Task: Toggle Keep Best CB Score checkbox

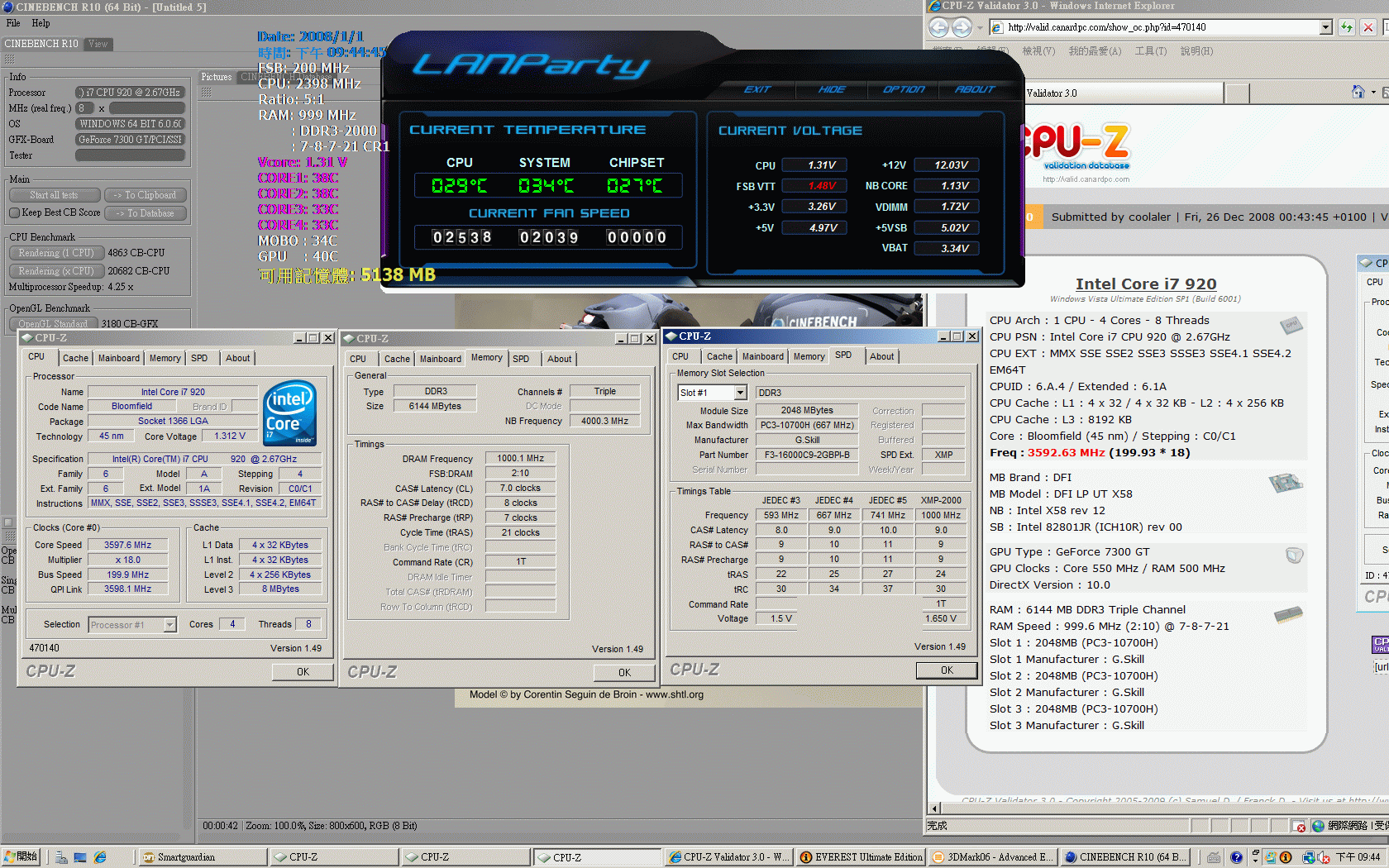Action: (x=14, y=212)
